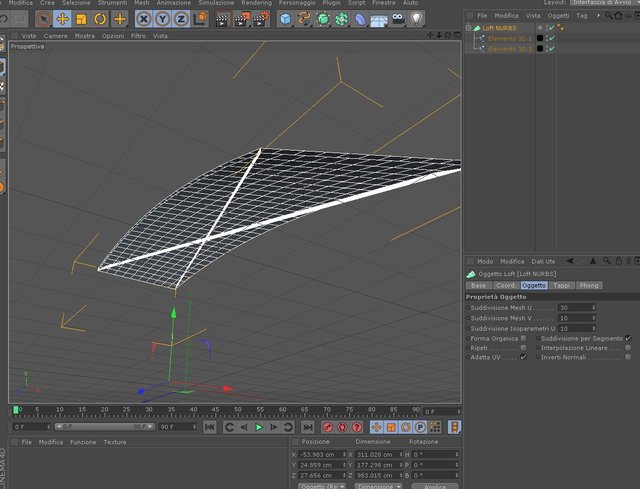Toggle automatic keyframing button
Screen dimensions: 640x489
pos(342,427)
